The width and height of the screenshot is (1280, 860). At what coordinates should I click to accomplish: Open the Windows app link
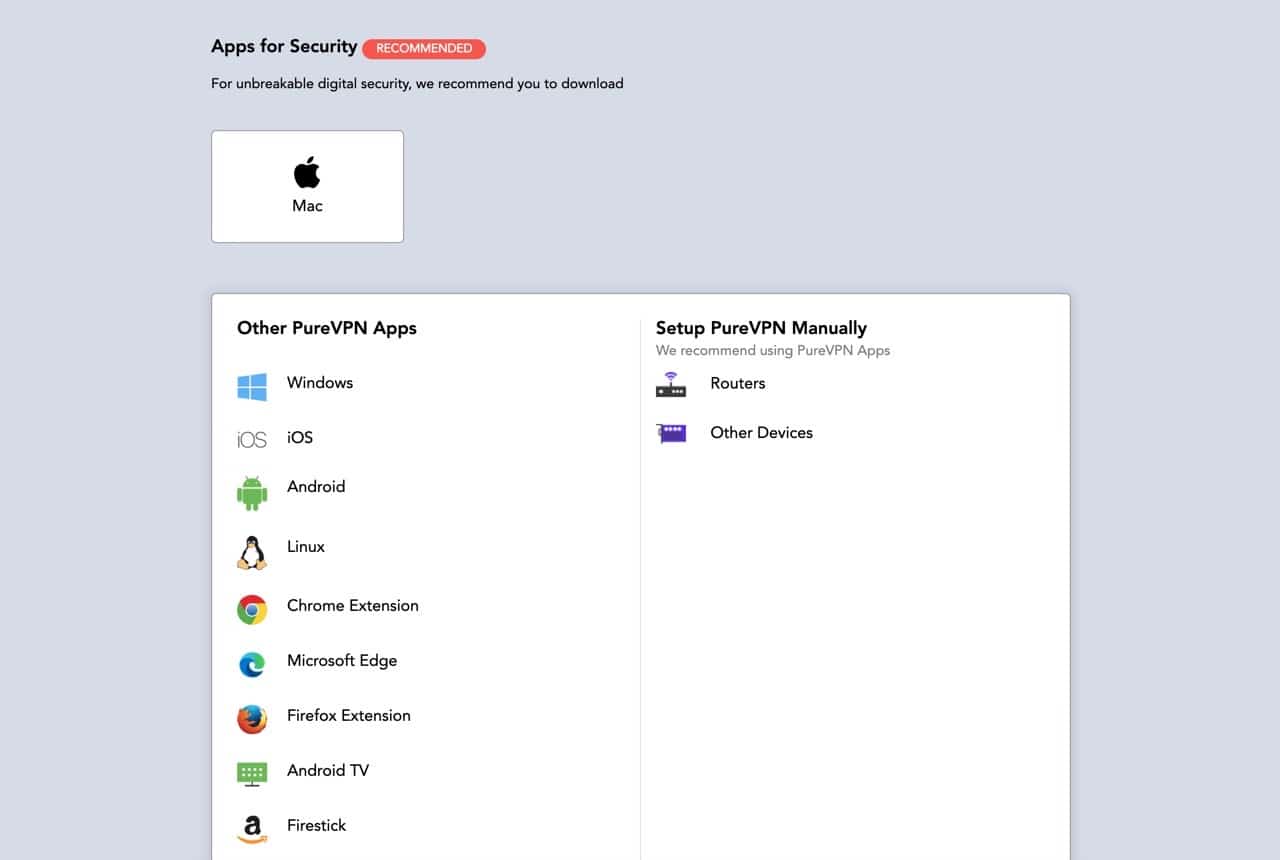(320, 383)
